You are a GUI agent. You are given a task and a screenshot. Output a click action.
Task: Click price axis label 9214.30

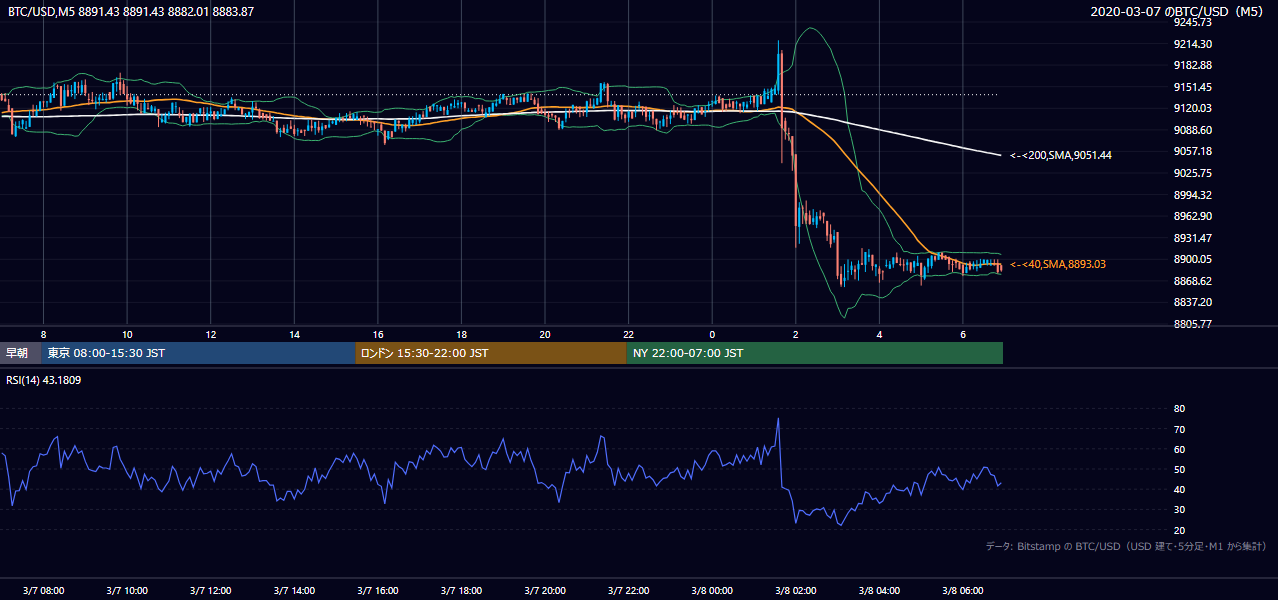click(1192, 44)
